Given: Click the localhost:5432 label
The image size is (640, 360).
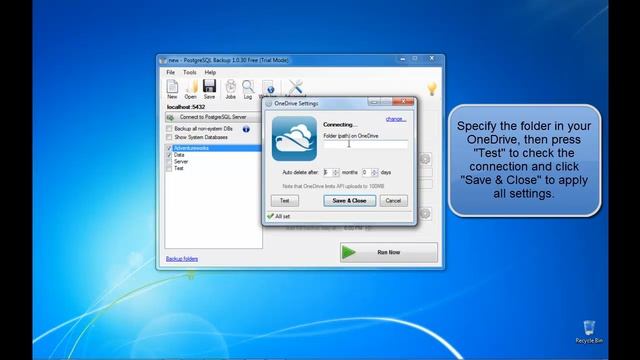Looking at the screenshot, I should tap(186, 107).
